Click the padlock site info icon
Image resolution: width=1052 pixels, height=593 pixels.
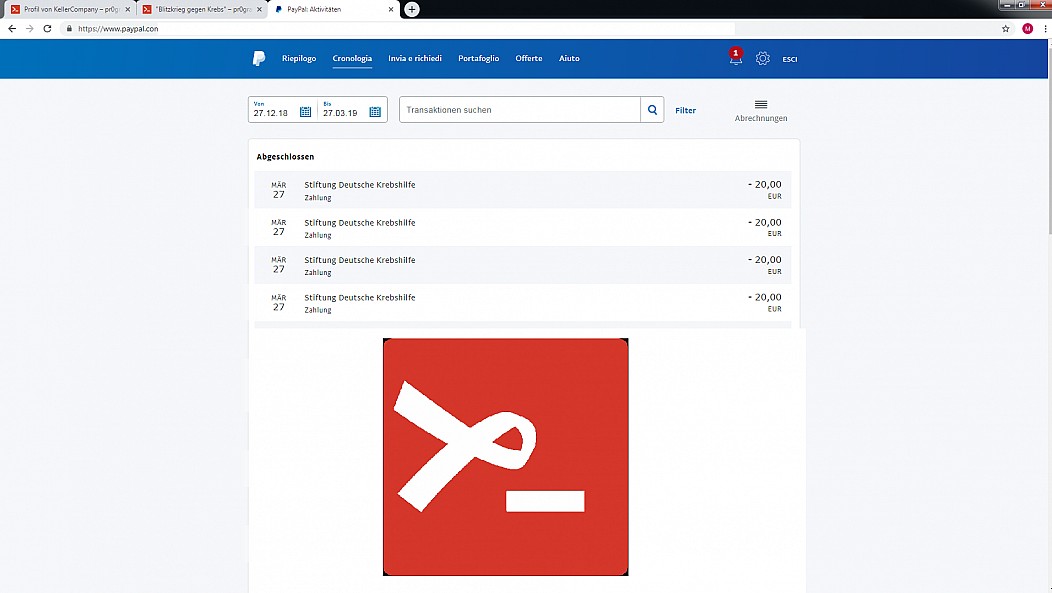click(69, 29)
